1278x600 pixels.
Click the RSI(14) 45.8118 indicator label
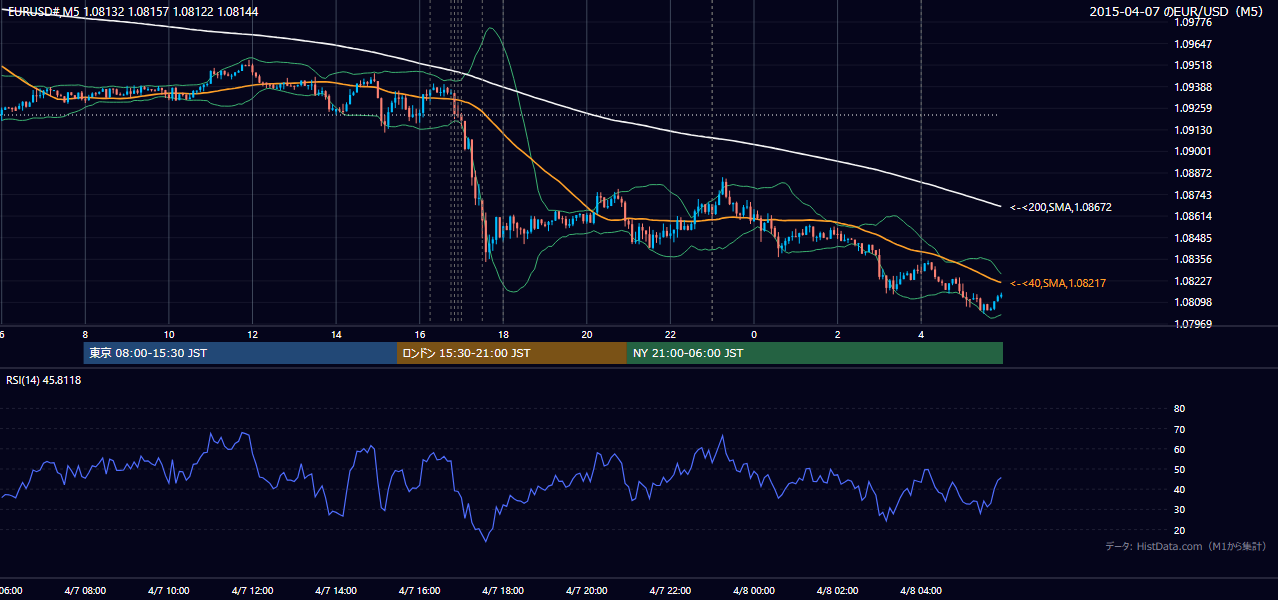44,380
